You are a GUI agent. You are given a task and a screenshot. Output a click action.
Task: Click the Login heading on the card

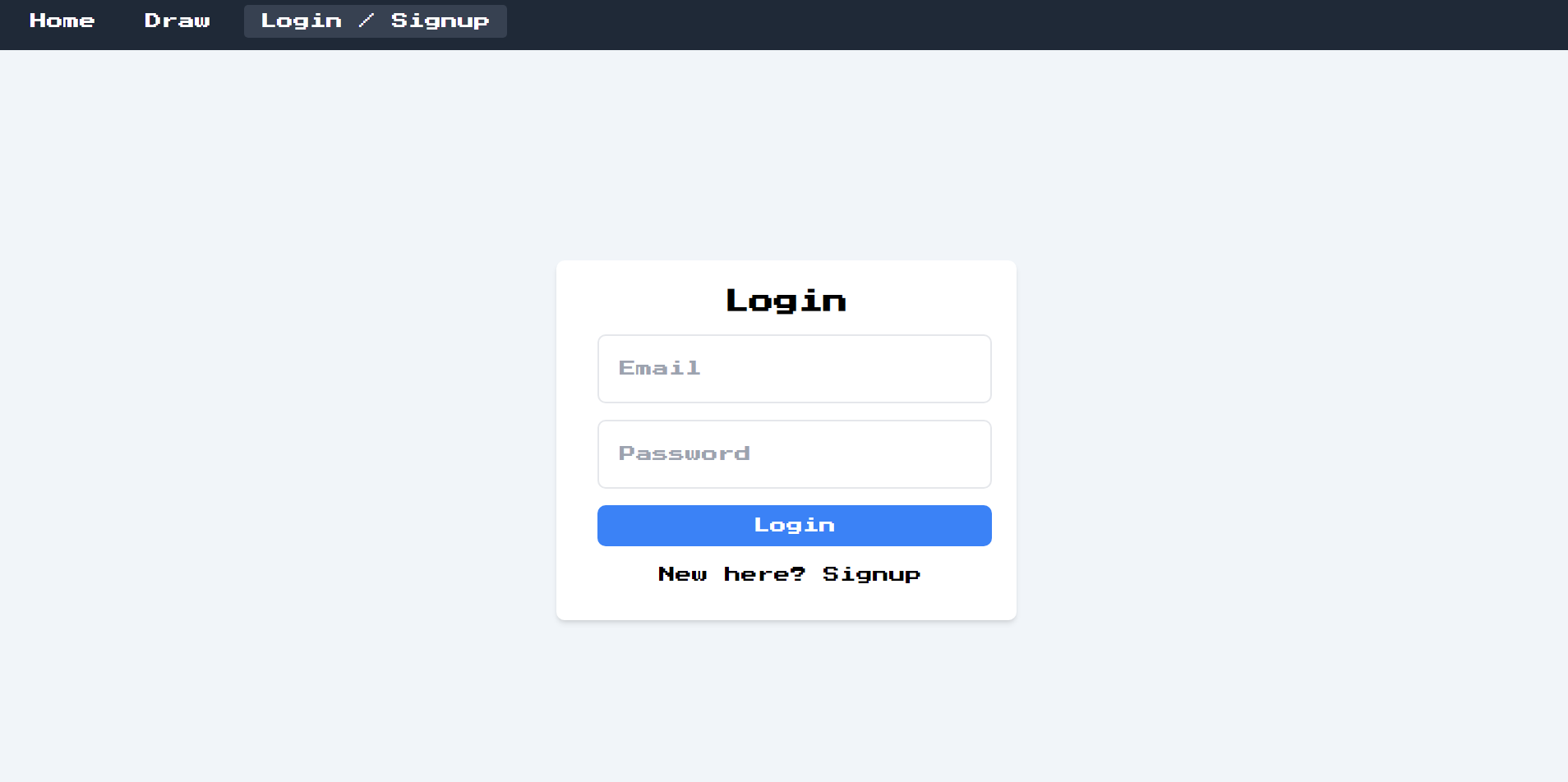[786, 301]
